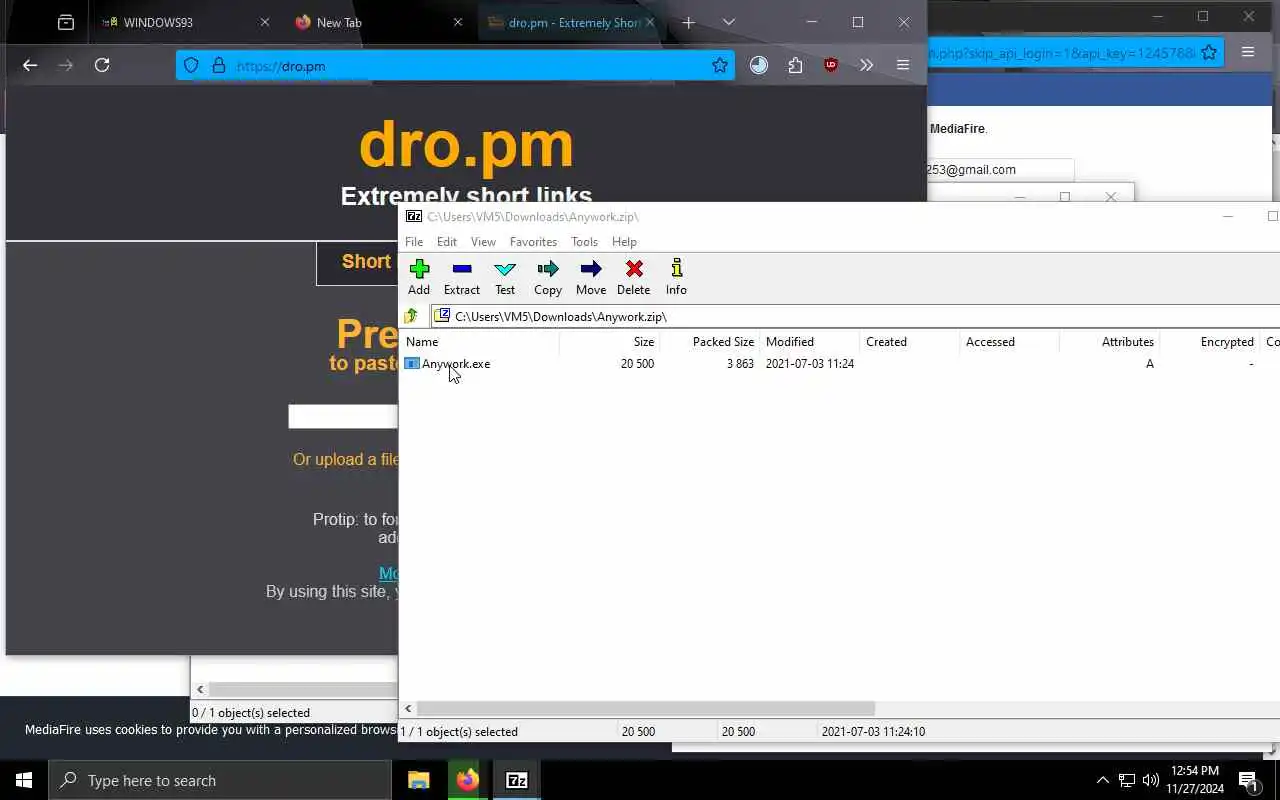Screen dimensions: 1280x800
Task: Sort by the Accessed column header
Action: coord(1010,342)
